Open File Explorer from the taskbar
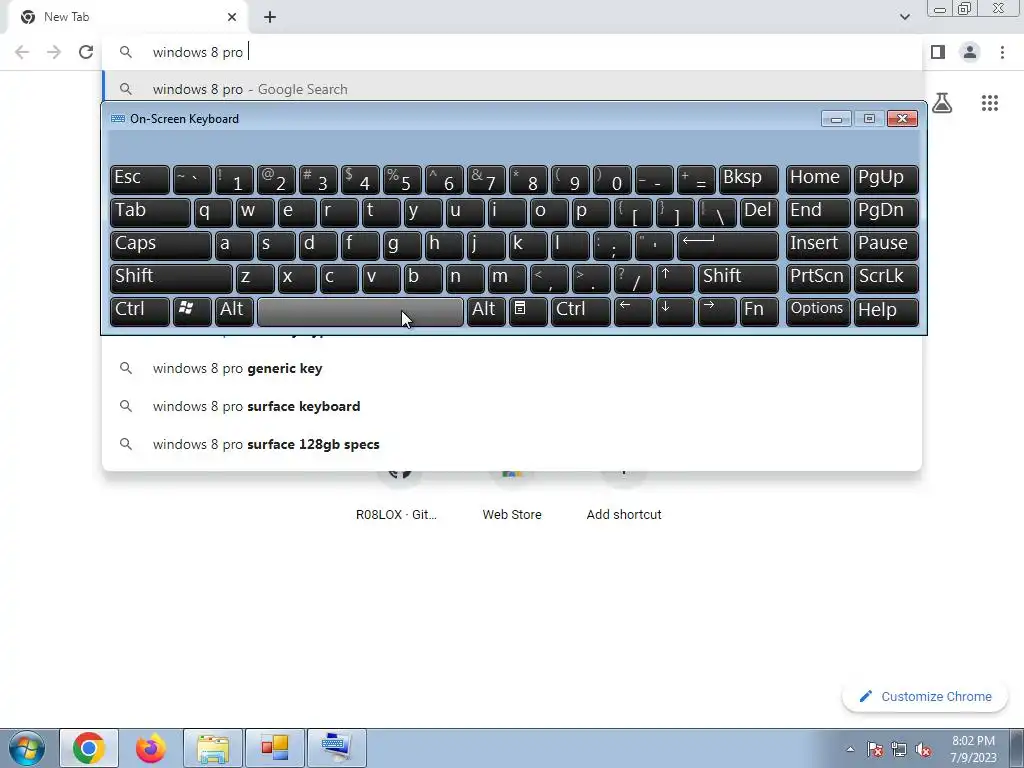Screen dimensions: 1024x768 point(213,748)
